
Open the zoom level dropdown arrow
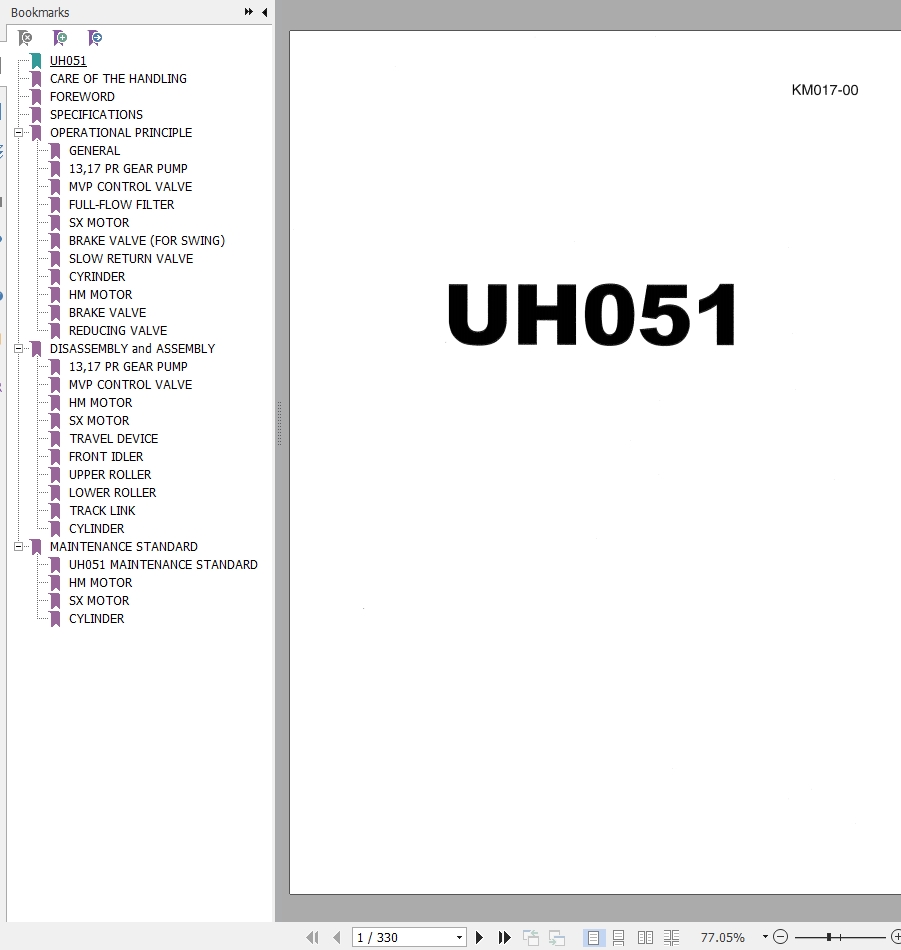765,937
